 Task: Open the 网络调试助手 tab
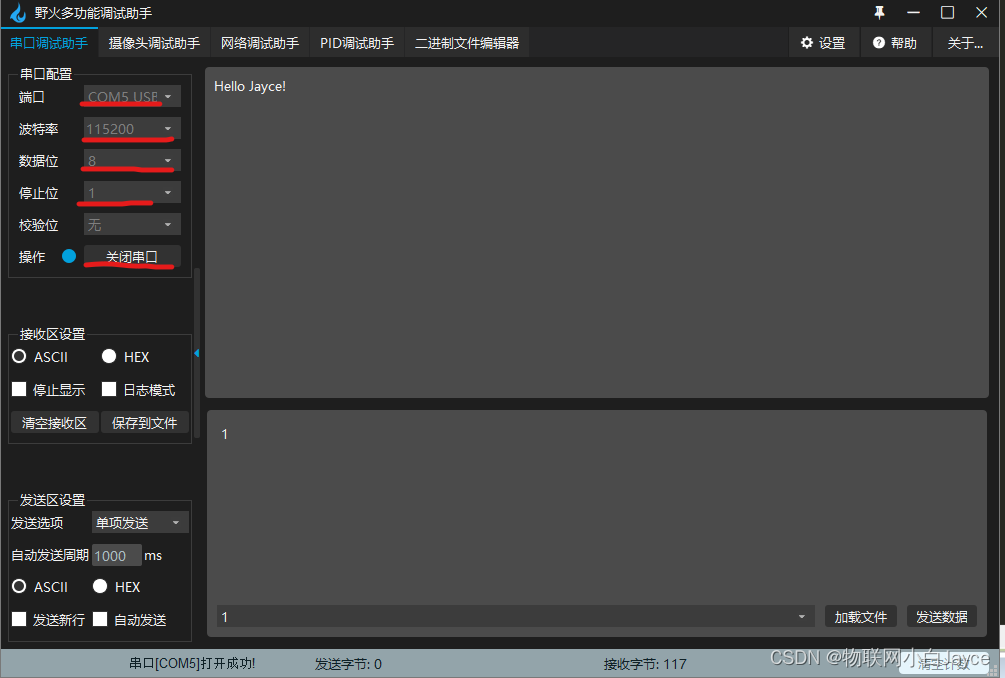[260, 43]
